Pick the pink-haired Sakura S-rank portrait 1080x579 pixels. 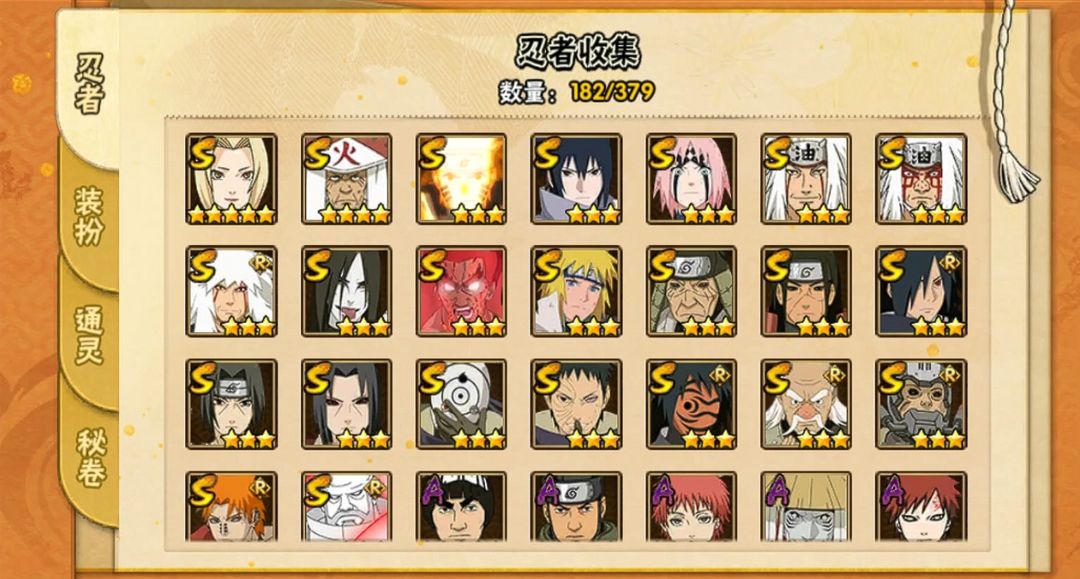[692, 179]
